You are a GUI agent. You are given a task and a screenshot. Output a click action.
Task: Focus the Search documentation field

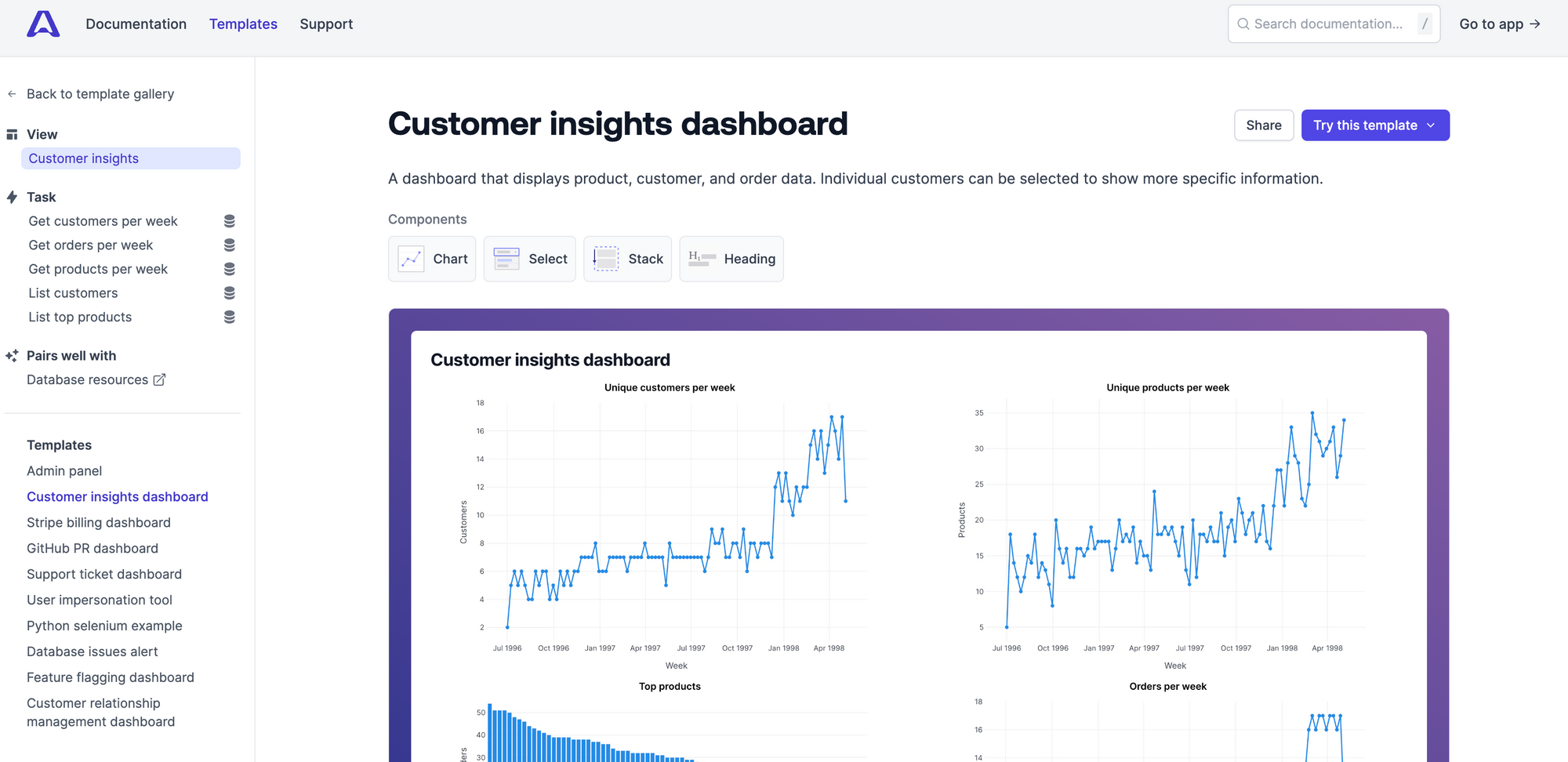pos(1334,24)
